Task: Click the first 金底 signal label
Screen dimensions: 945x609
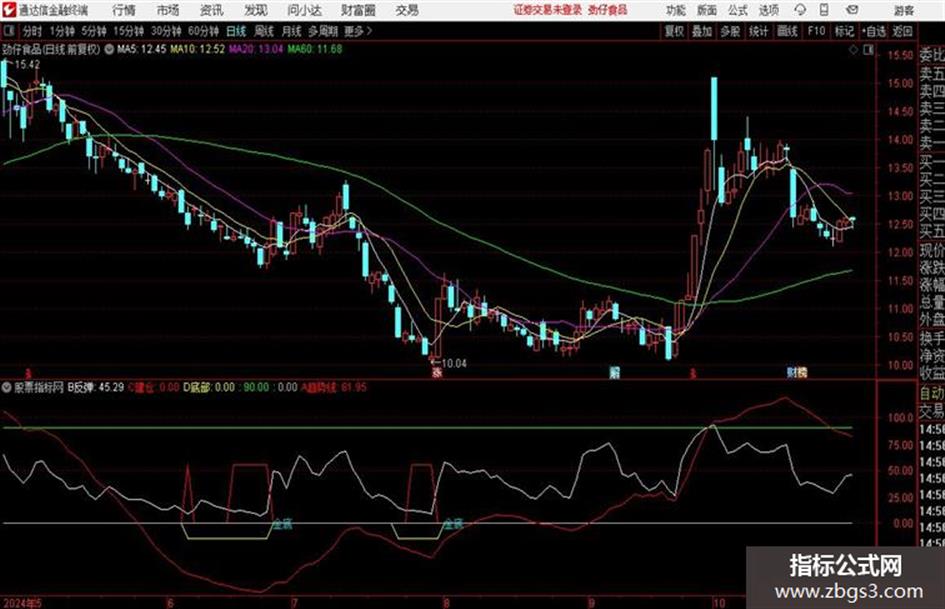Action: 283,523
